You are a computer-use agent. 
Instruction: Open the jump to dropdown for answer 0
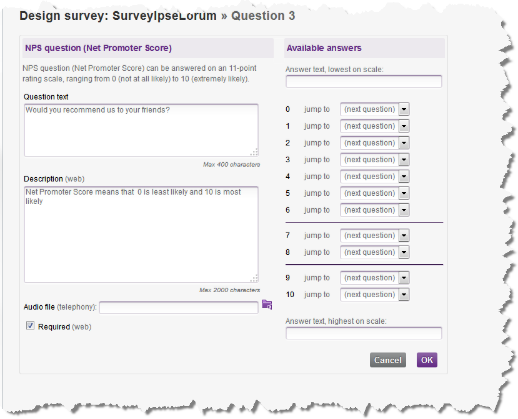point(375,109)
